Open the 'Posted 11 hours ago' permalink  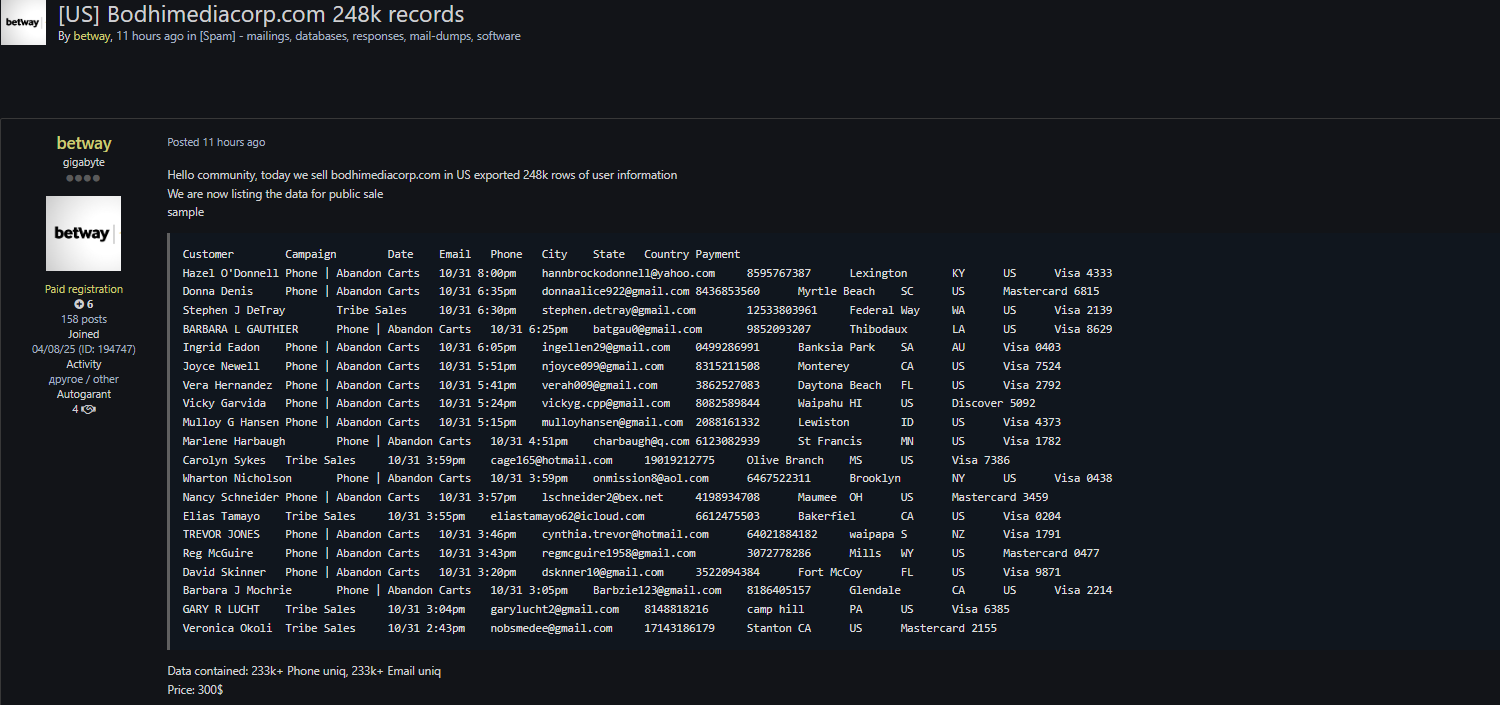[216, 142]
